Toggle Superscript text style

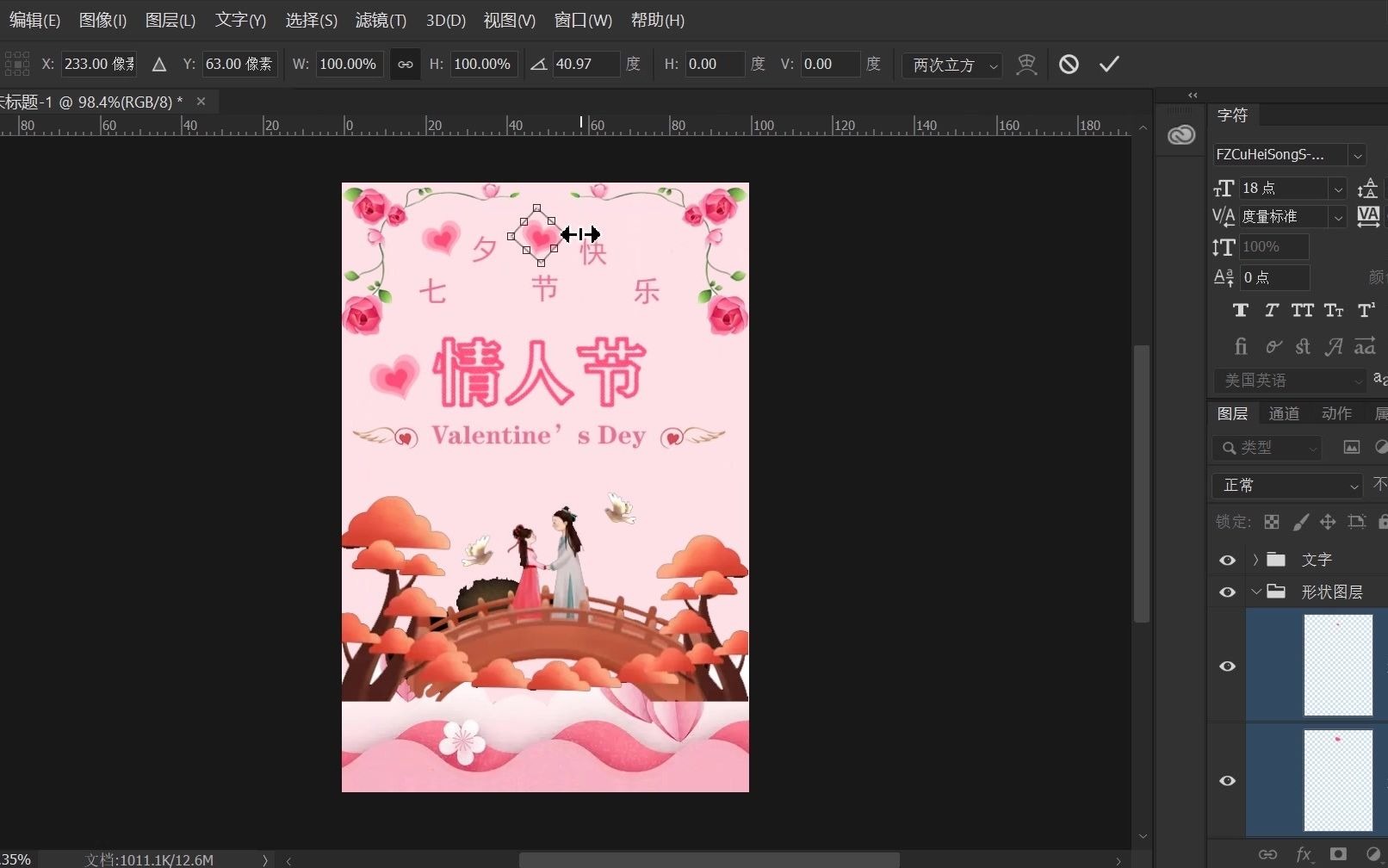1366,310
